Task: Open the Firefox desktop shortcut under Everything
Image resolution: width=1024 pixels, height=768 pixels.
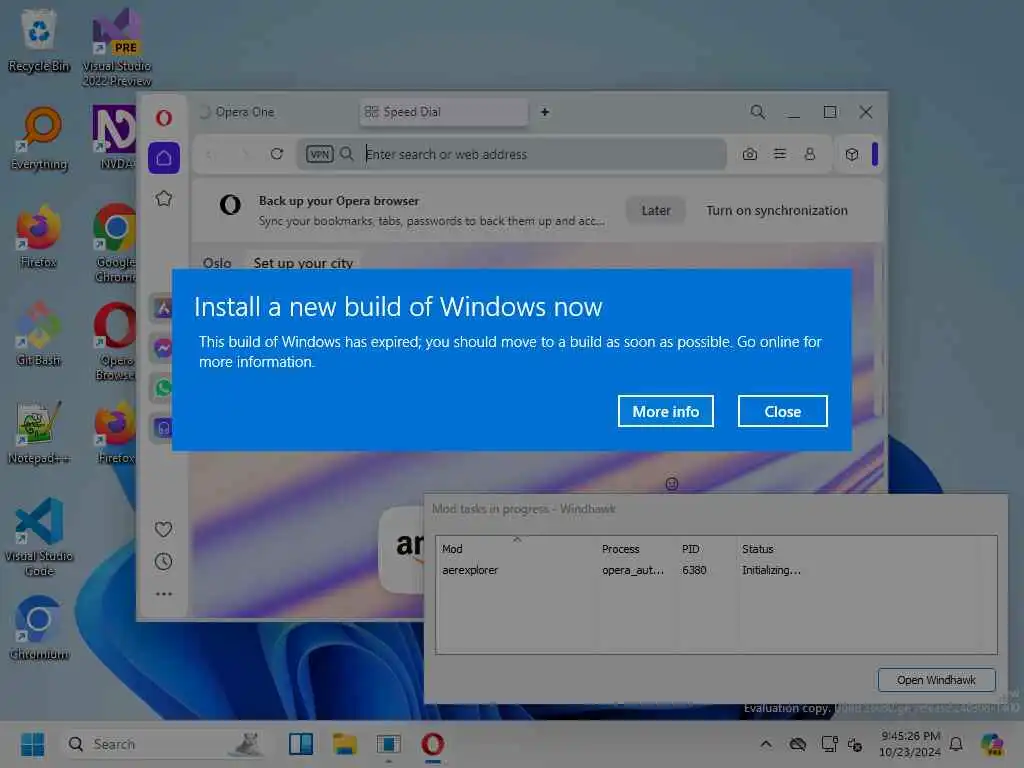Action: click(39, 236)
